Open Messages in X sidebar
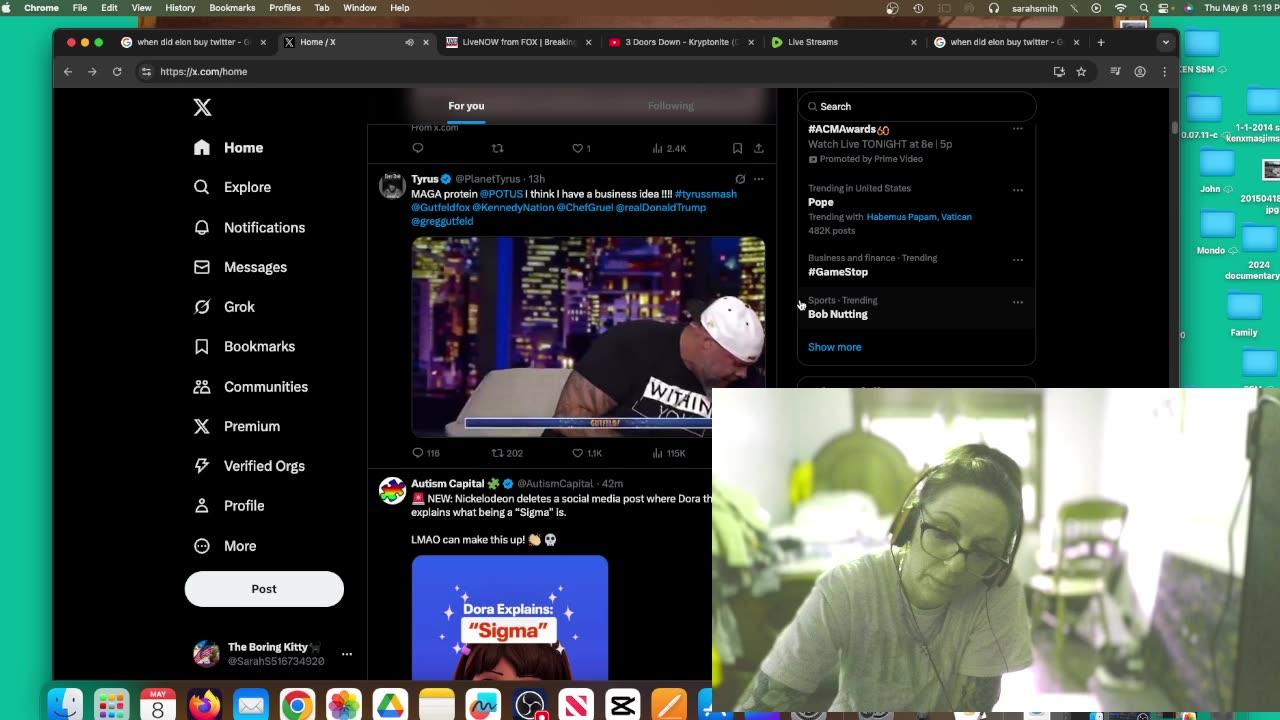 click(241, 267)
